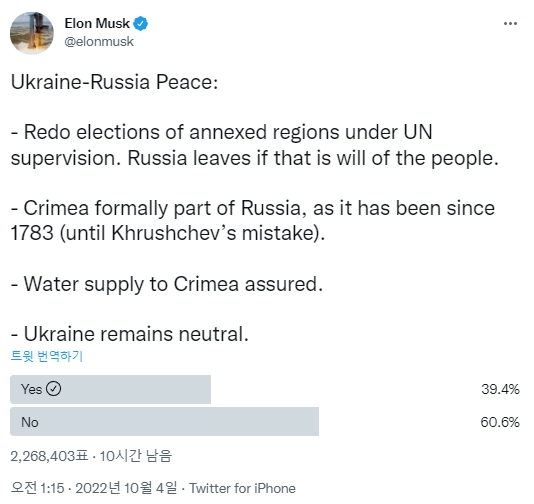534x504 pixels.
Task: Open the tweet timestamp 2022 October 4
Action: click(94, 488)
